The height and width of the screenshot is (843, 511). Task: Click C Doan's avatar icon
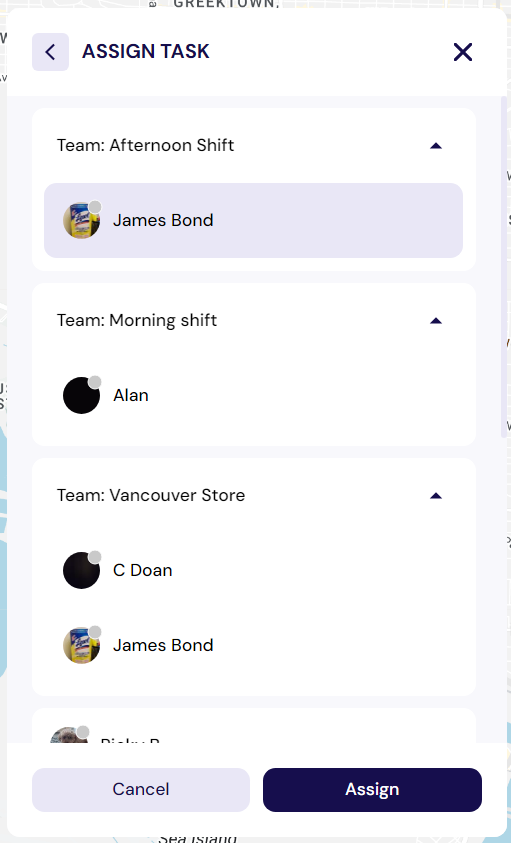click(82, 570)
